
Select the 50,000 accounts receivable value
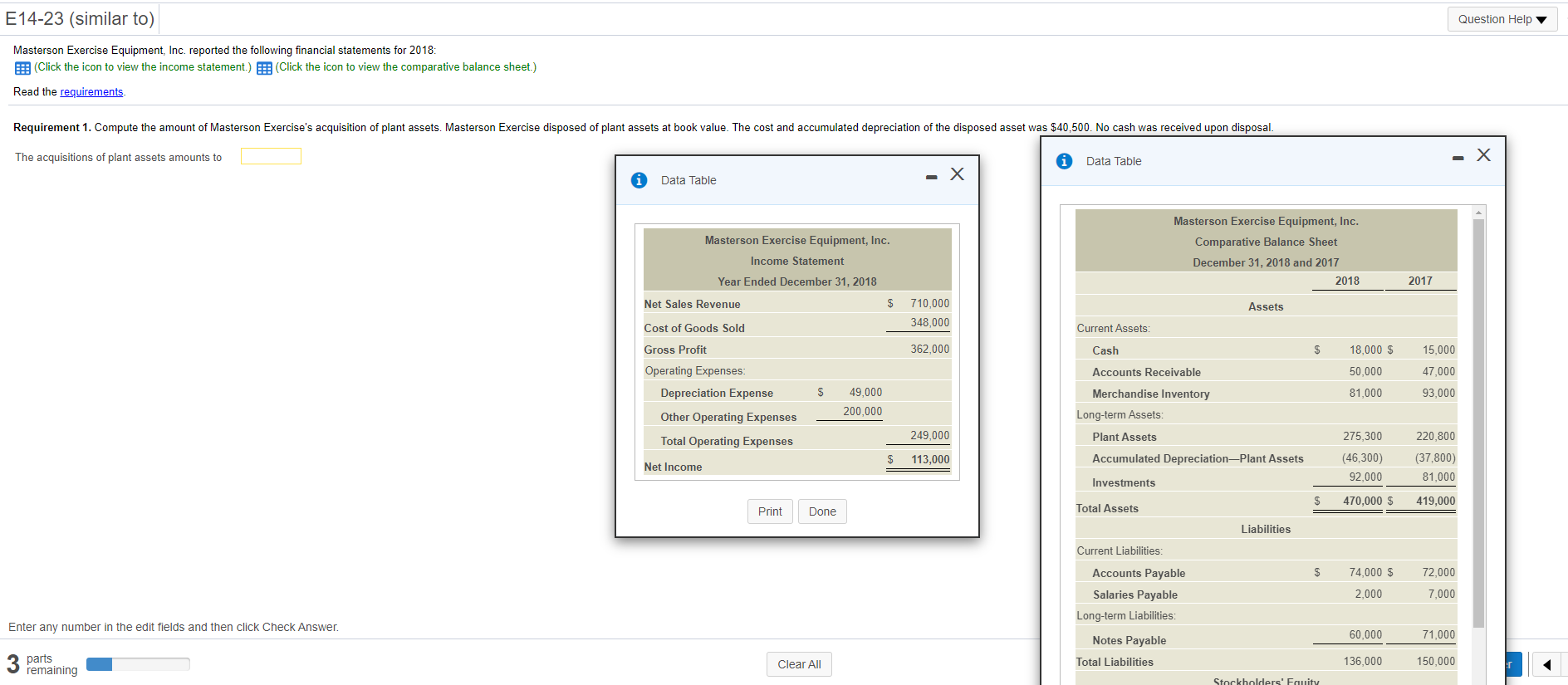click(1365, 372)
